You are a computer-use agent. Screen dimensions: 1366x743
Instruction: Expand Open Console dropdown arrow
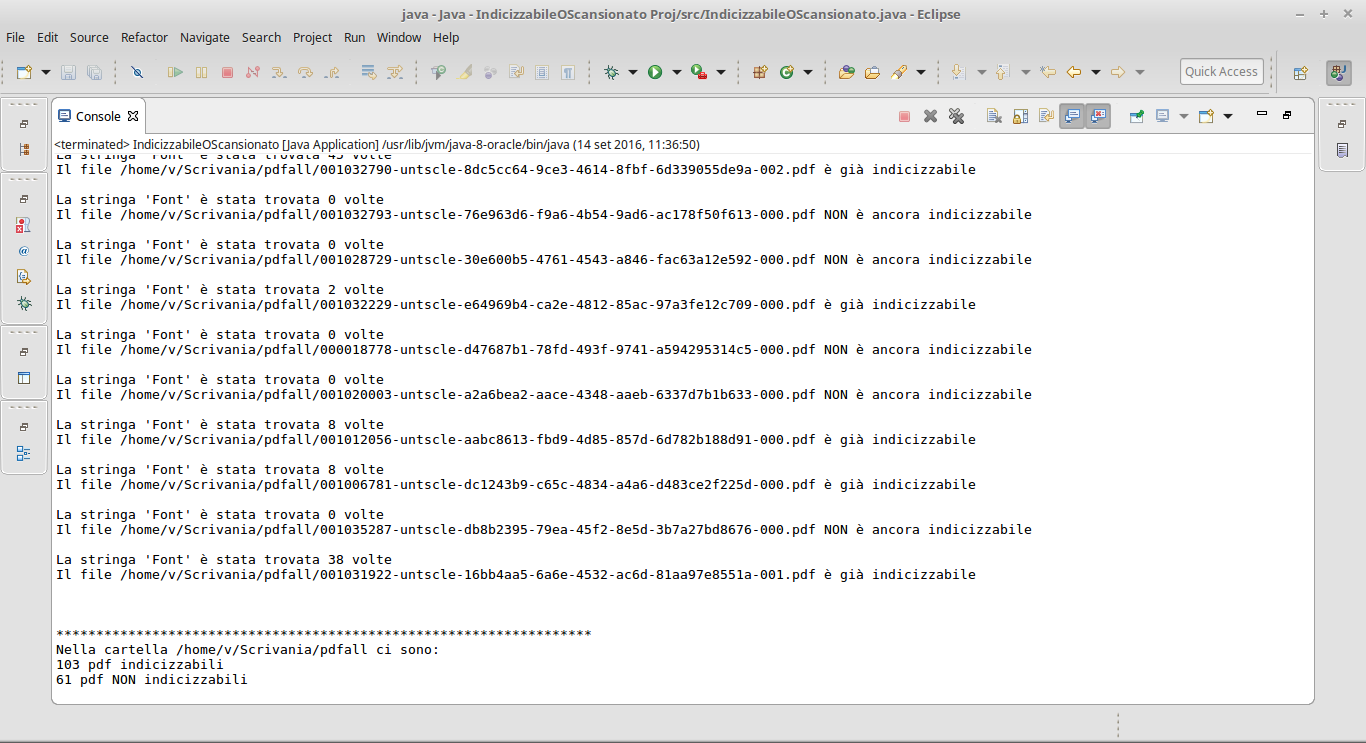click(x=1228, y=116)
